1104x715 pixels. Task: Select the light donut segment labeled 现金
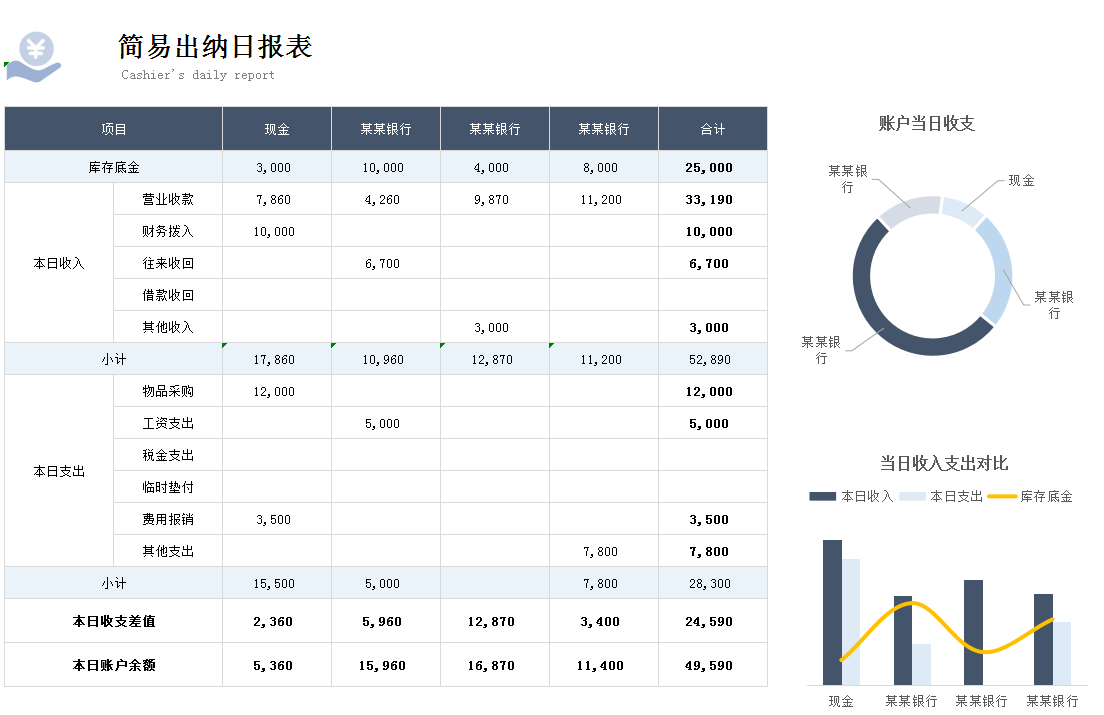(960, 210)
